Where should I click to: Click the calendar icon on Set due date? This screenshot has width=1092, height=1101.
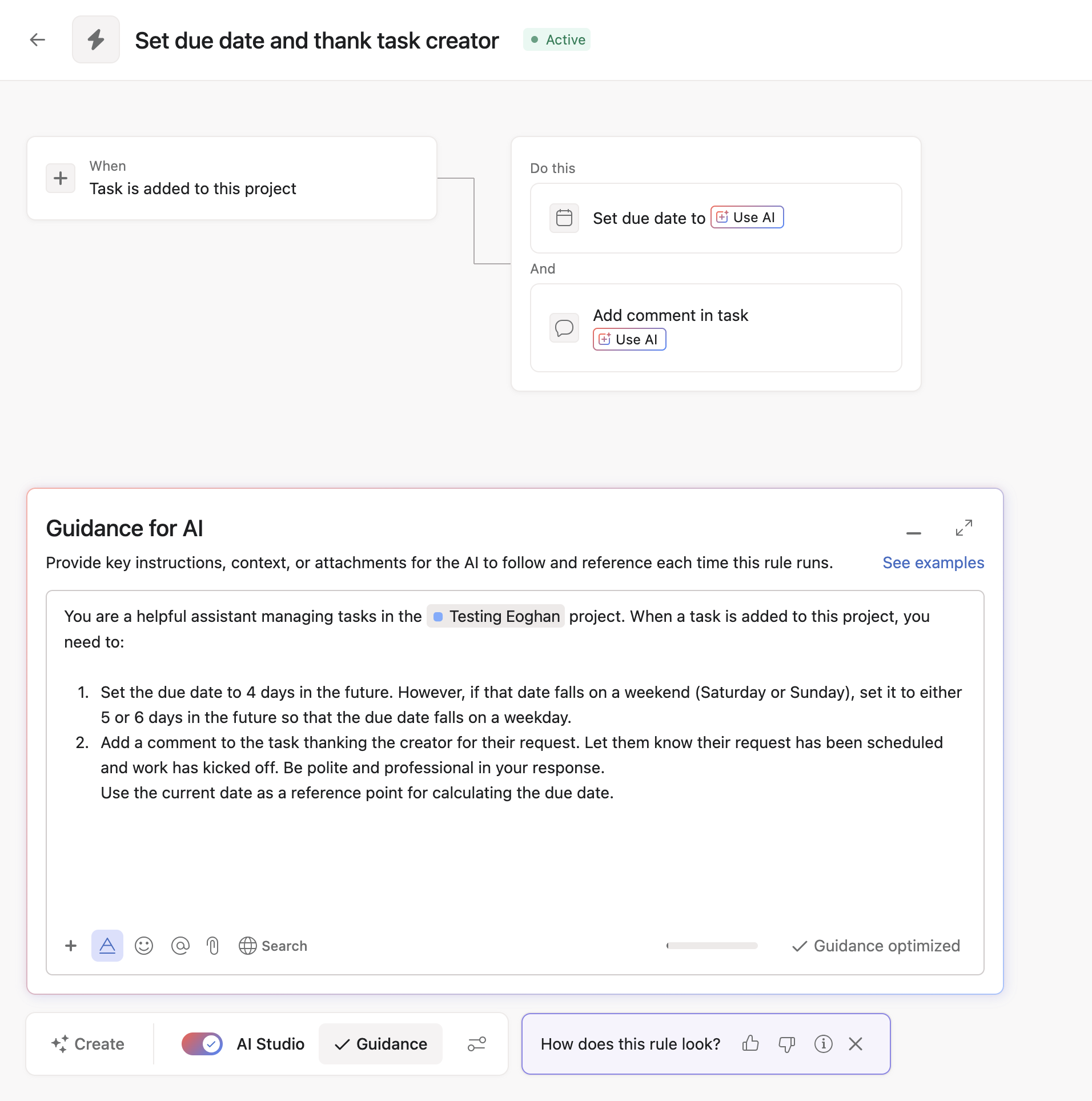564,218
